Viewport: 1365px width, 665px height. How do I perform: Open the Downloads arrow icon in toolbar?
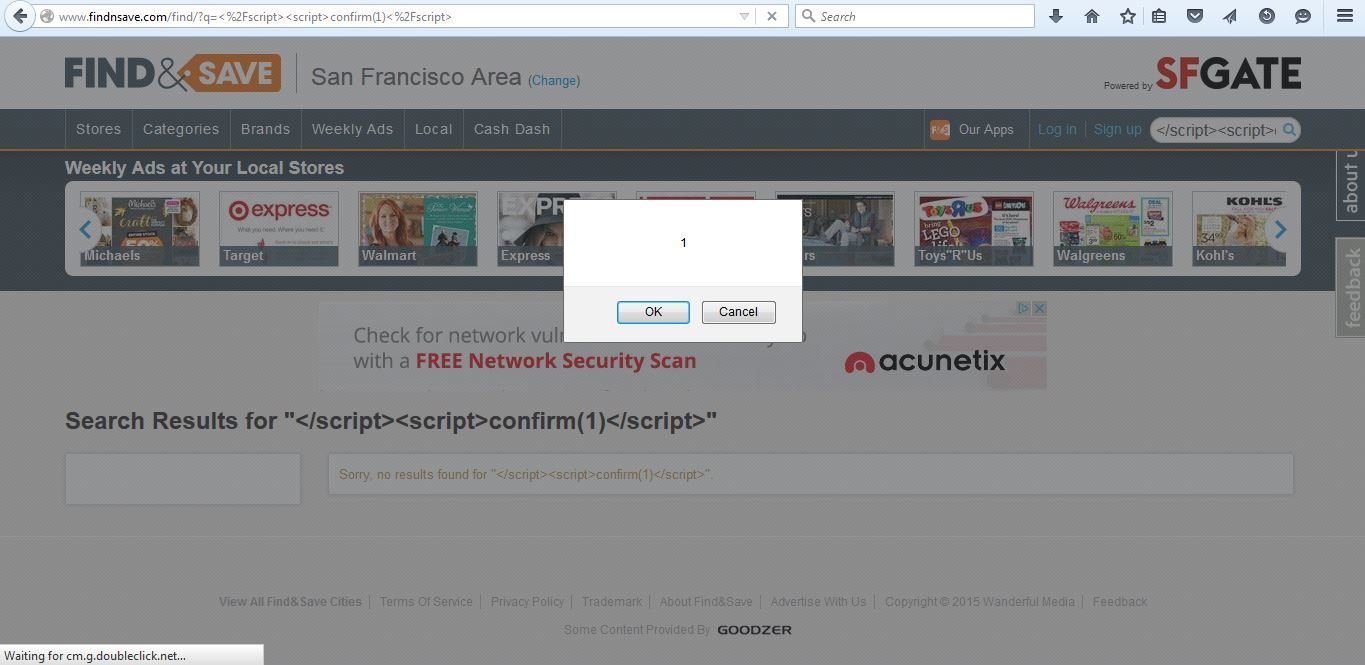[1055, 16]
